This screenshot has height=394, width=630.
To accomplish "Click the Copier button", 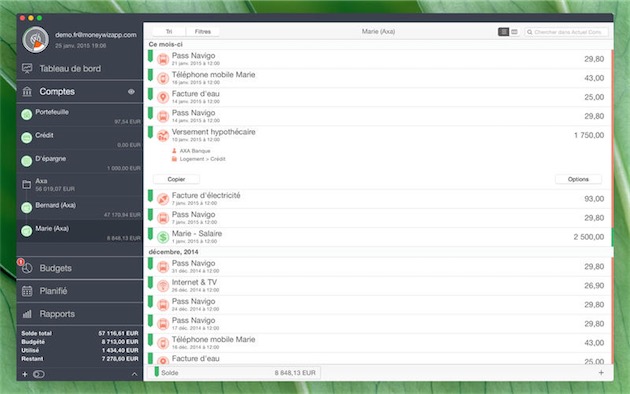I will point(176,179).
